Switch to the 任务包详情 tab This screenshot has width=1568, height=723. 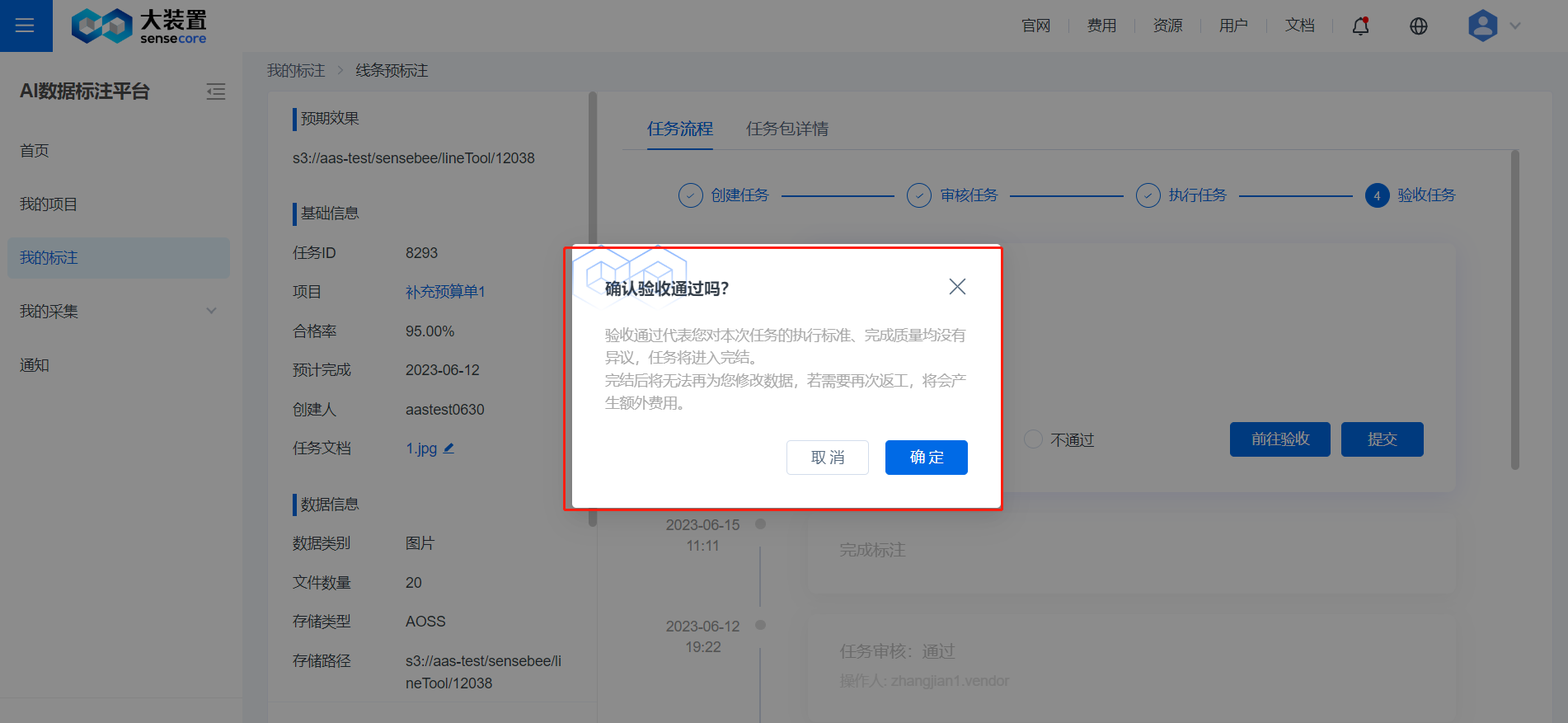click(787, 129)
